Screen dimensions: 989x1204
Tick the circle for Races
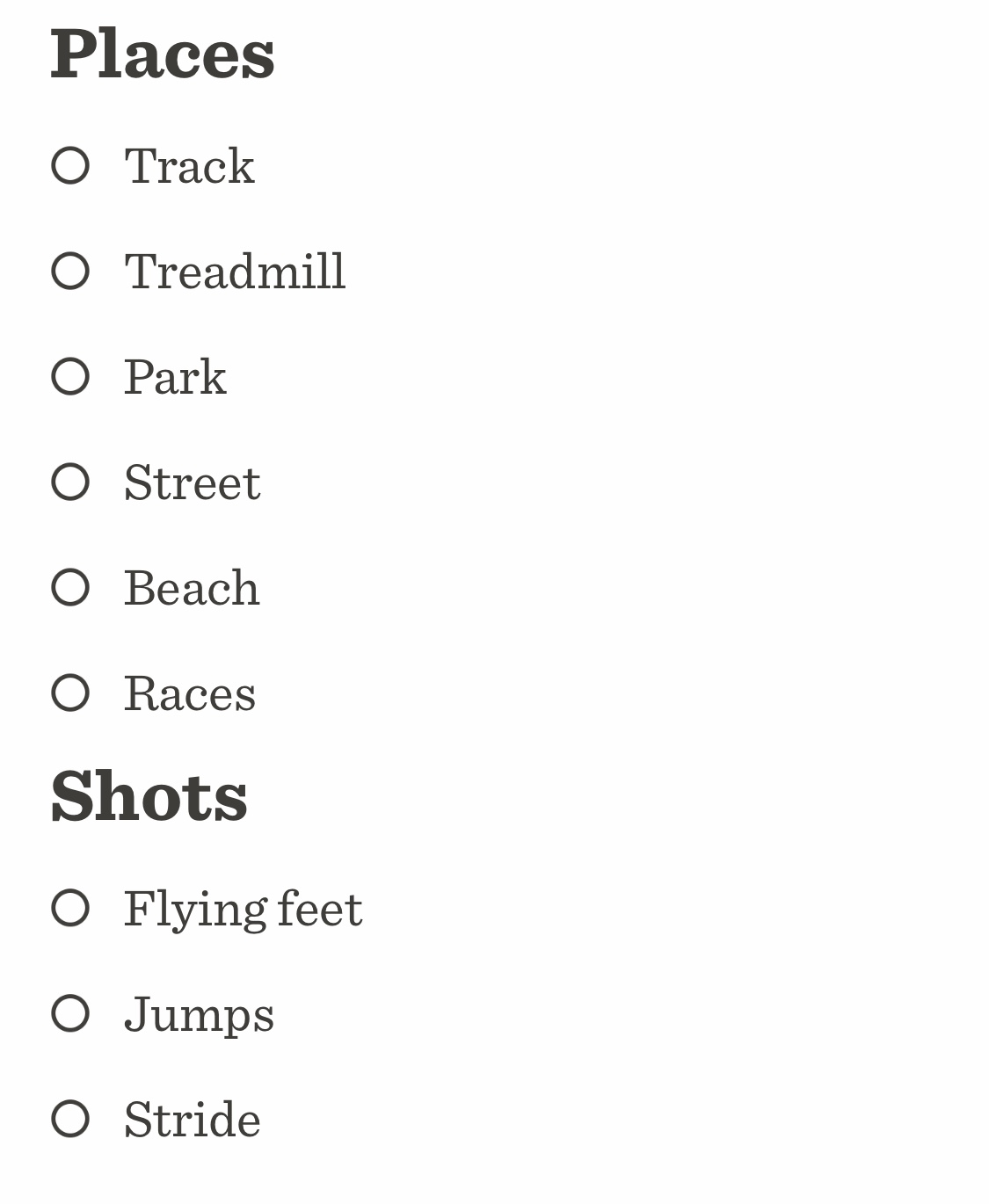[70, 693]
